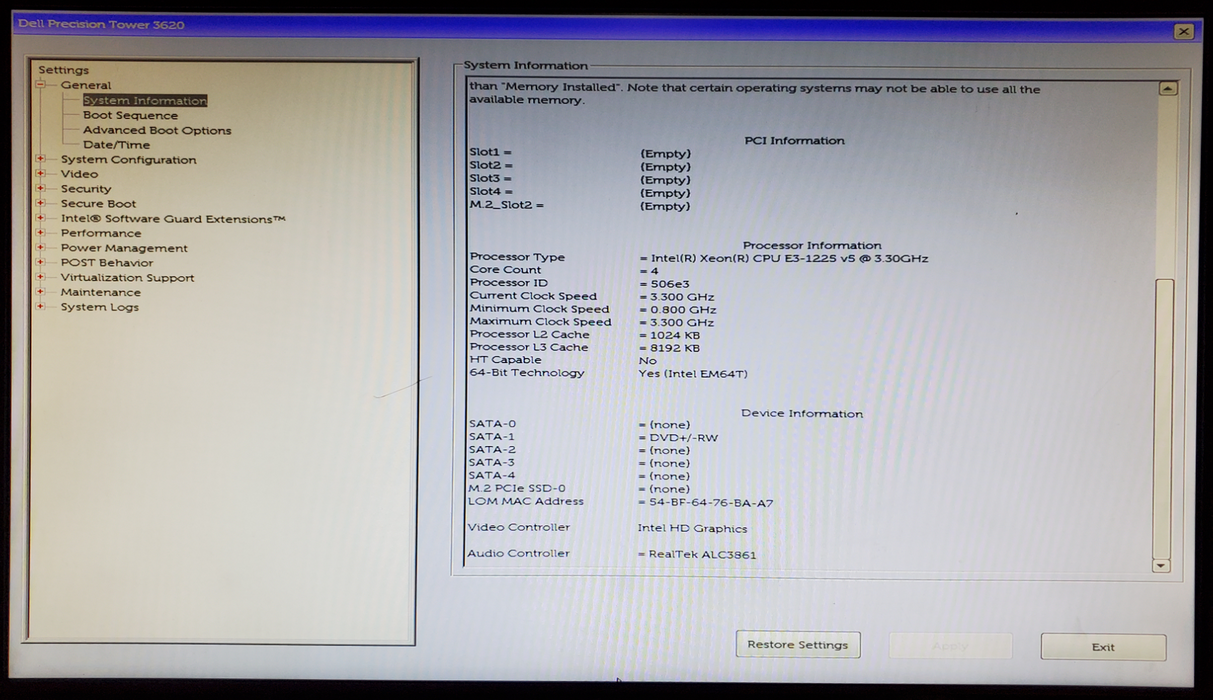The height and width of the screenshot is (700, 1213).
Task: Open the Boot Sequence item
Action: (x=130, y=115)
